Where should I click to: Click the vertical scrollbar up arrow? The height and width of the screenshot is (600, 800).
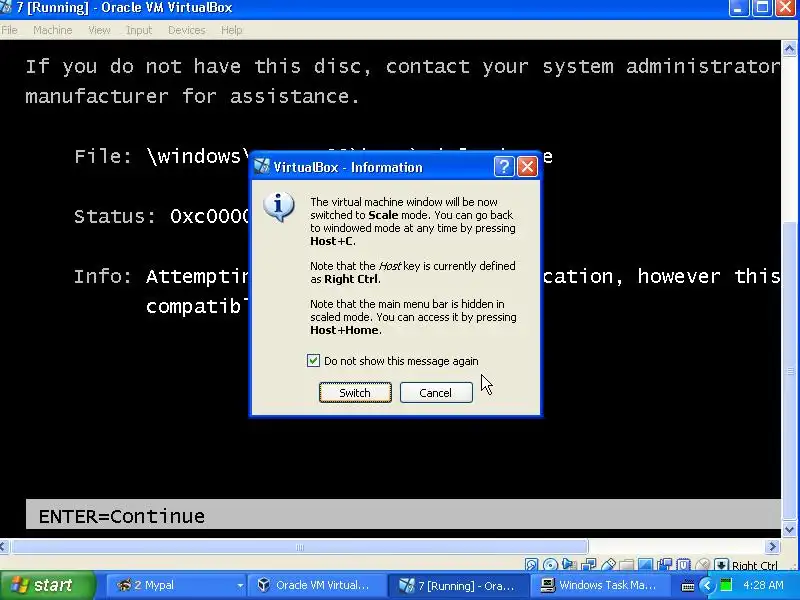(x=789, y=49)
